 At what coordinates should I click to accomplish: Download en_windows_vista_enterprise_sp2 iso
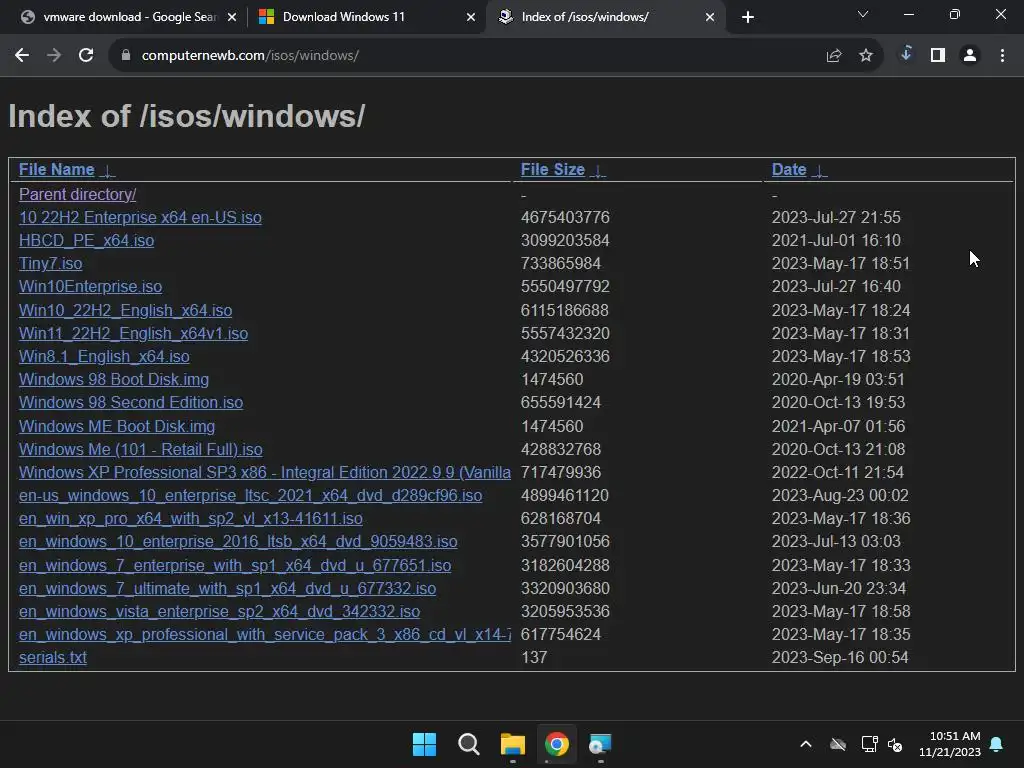coord(219,611)
